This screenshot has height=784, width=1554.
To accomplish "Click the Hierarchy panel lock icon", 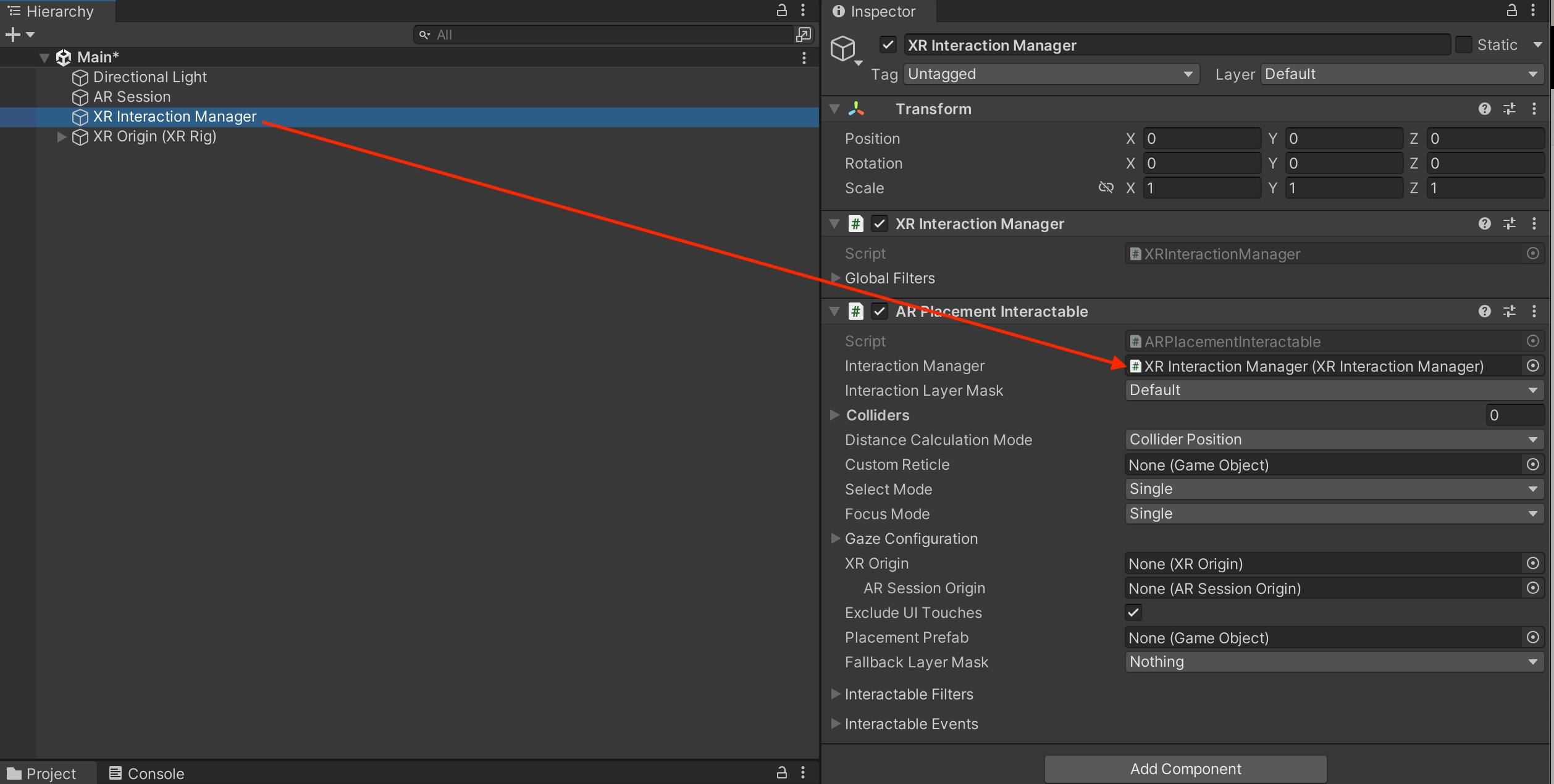I will pos(781,10).
